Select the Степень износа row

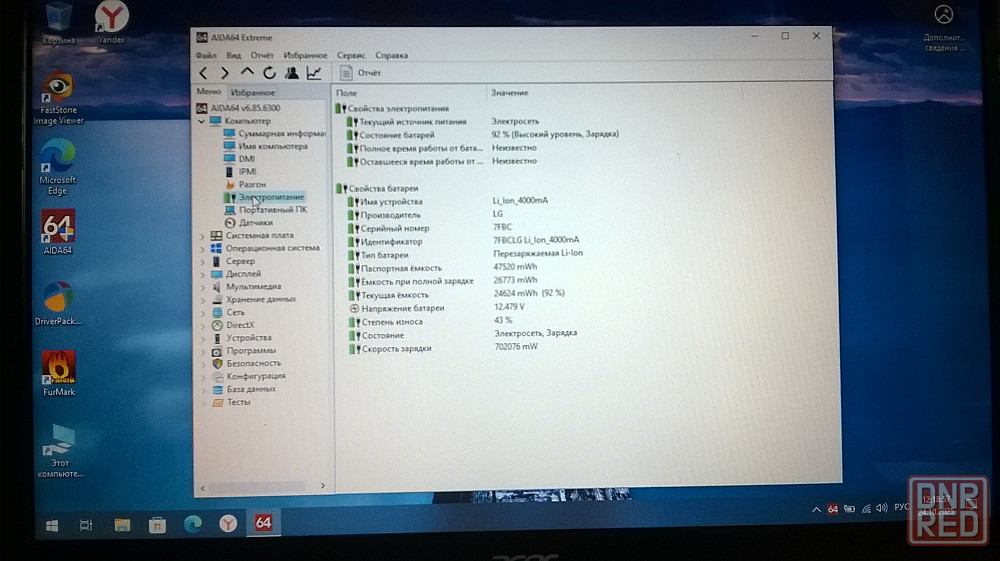(391, 322)
